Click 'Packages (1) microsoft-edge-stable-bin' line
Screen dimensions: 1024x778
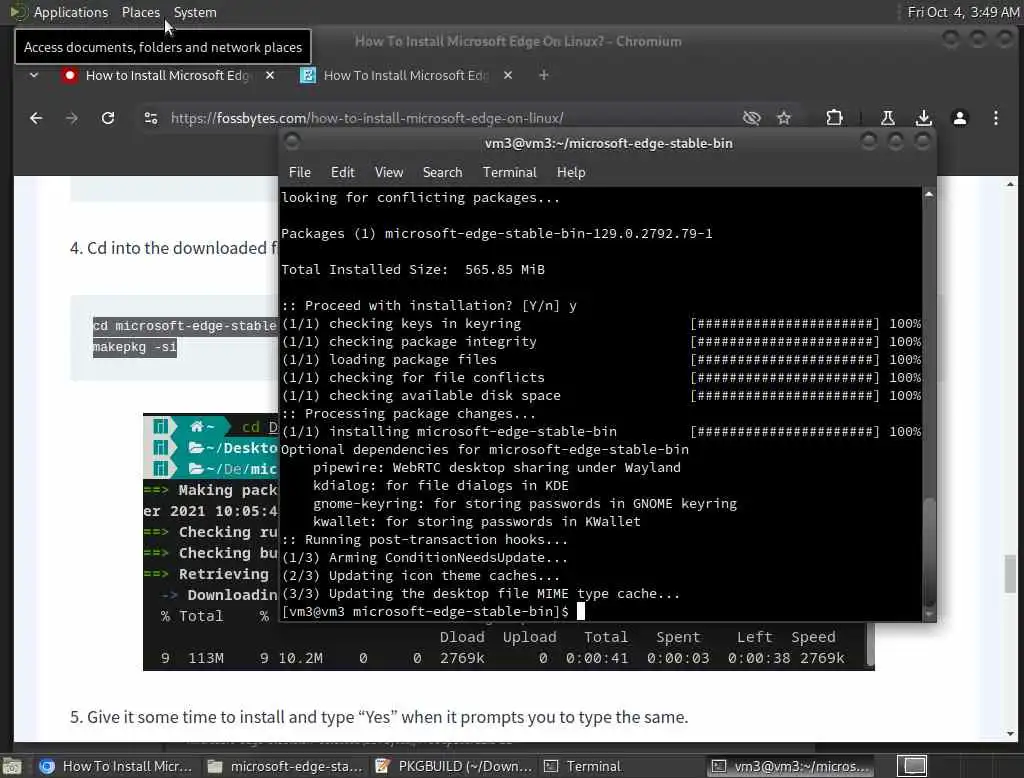pyautogui.click(x=497, y=234)
